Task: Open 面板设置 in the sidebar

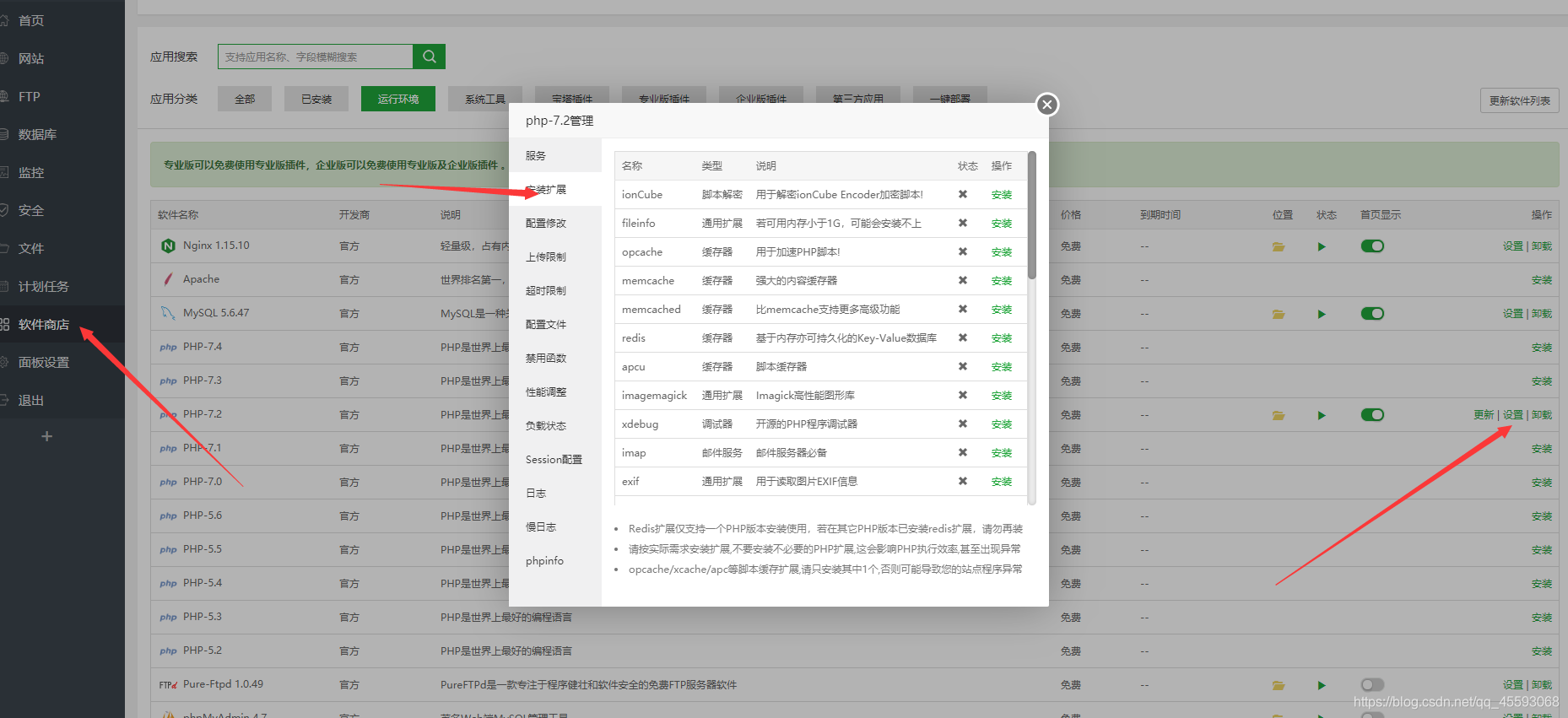Action: click(x=62, y=362)
